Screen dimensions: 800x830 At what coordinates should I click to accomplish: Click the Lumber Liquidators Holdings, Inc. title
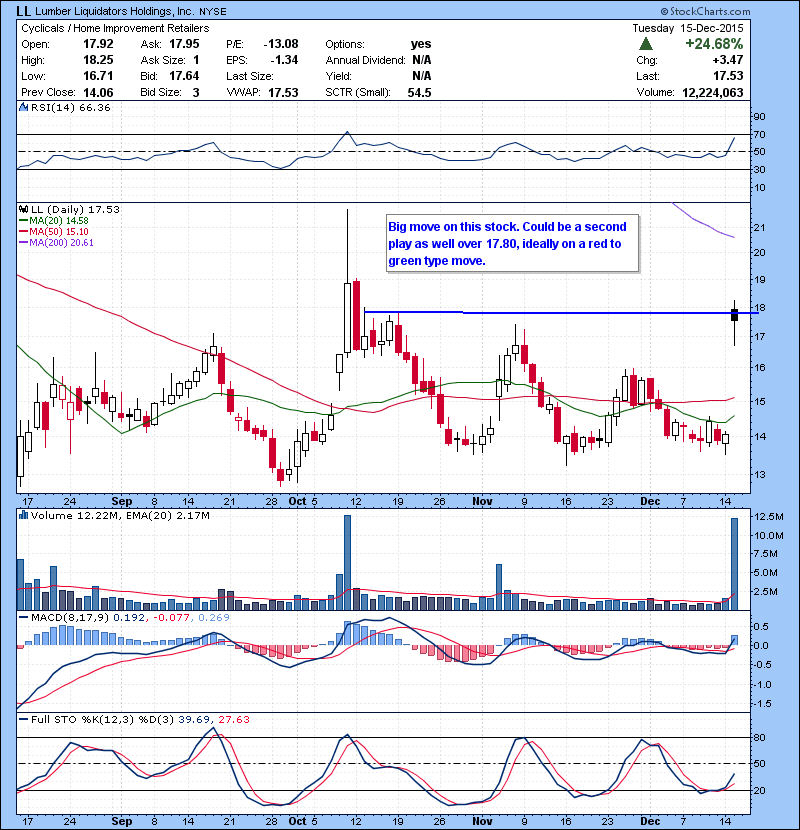(114, 11)
